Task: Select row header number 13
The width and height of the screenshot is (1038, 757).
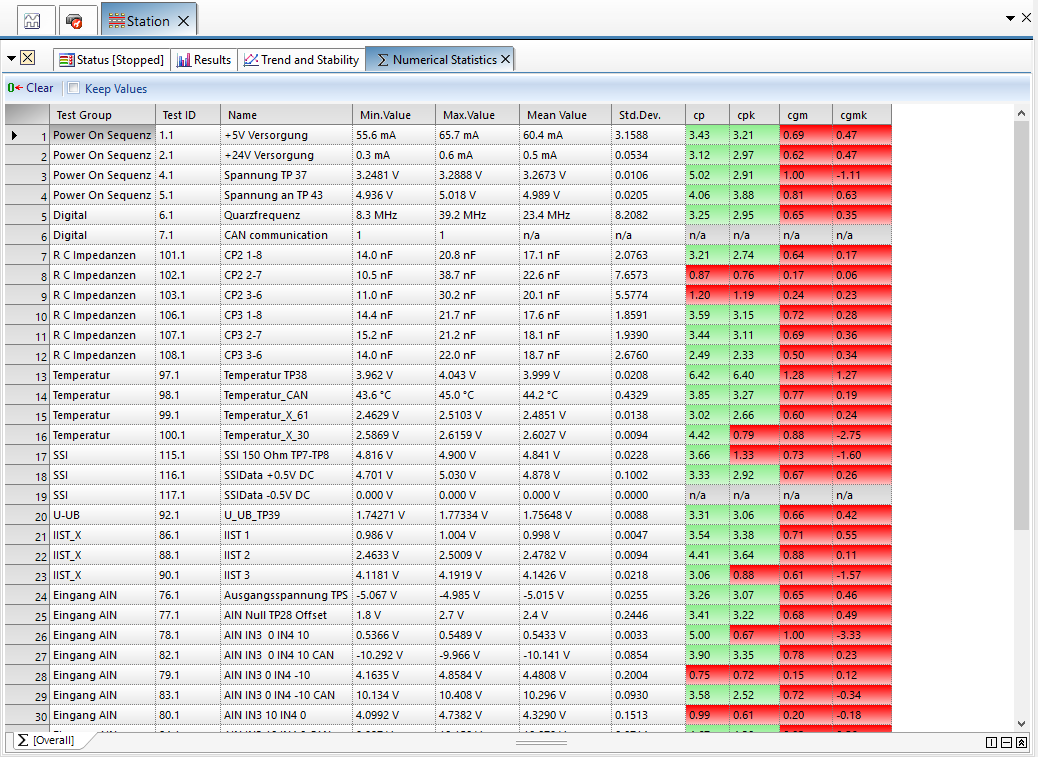Action: pos(27,375)
